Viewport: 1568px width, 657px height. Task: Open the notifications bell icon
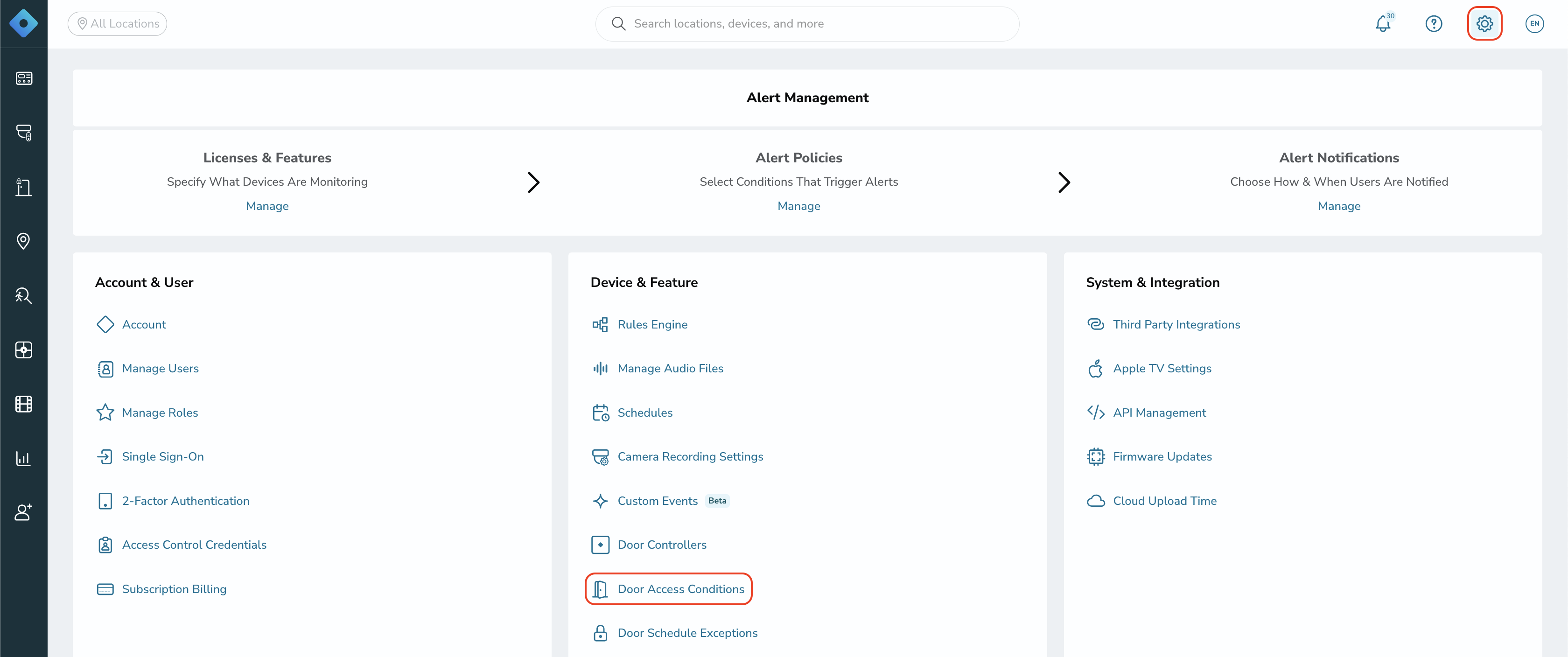click(1383, 24)
